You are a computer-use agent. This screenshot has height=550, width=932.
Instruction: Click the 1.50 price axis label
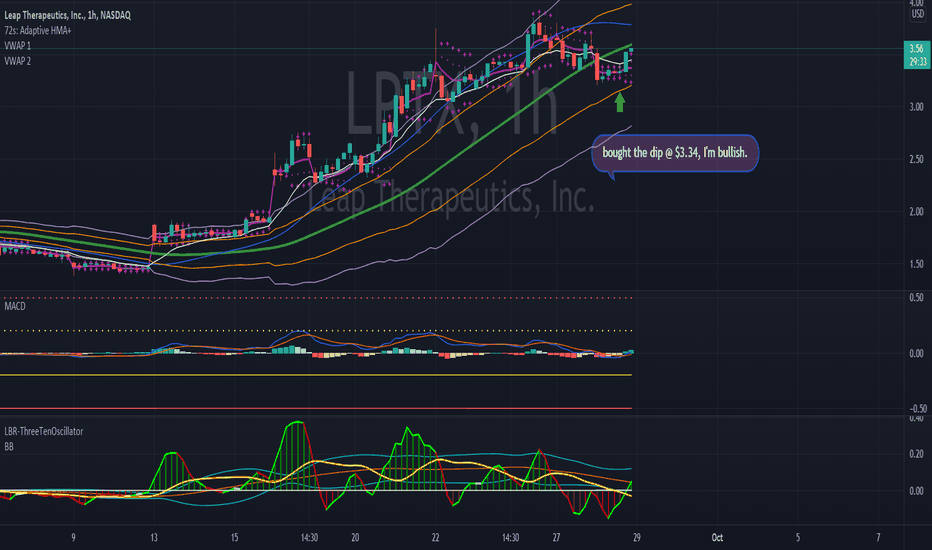coord(917,264)
